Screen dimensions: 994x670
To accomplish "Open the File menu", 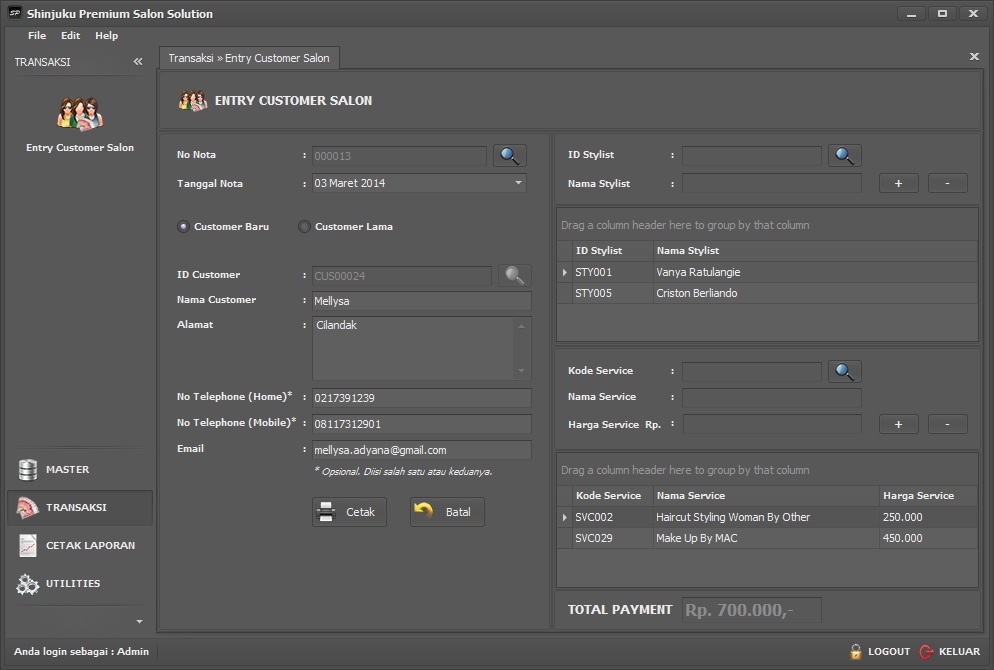I will (37, 35).
